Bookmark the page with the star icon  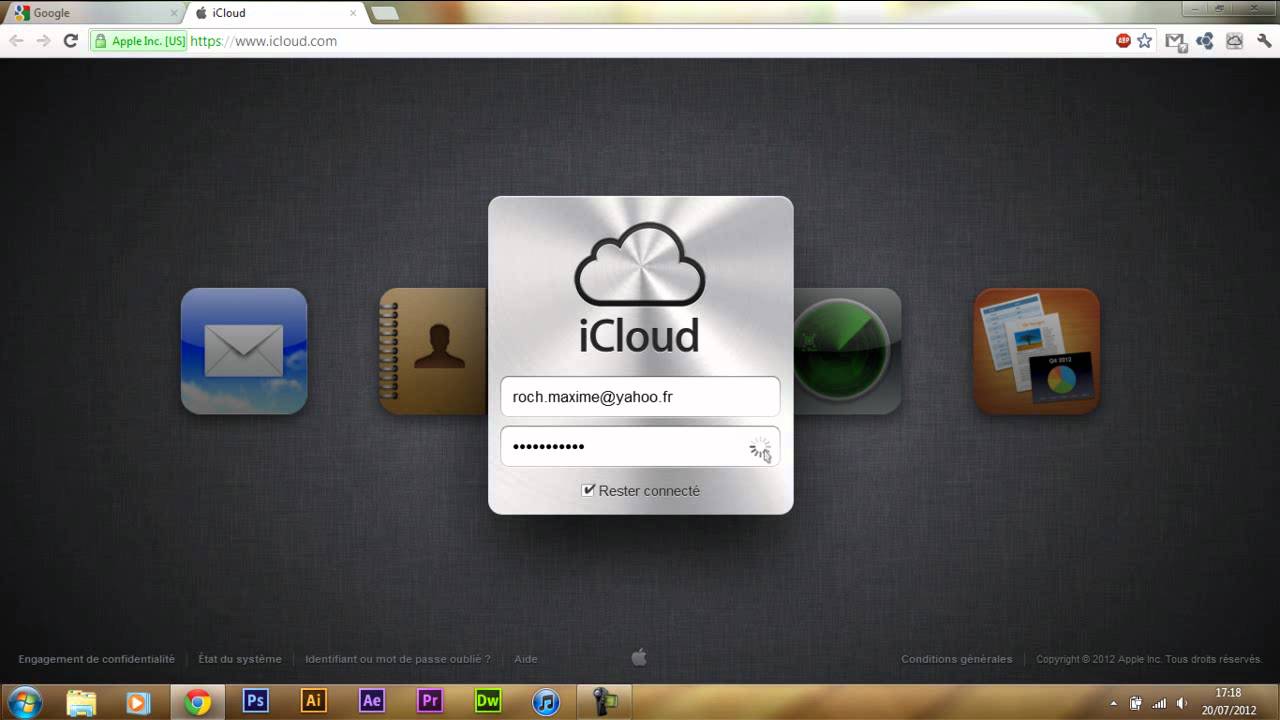1142,41
